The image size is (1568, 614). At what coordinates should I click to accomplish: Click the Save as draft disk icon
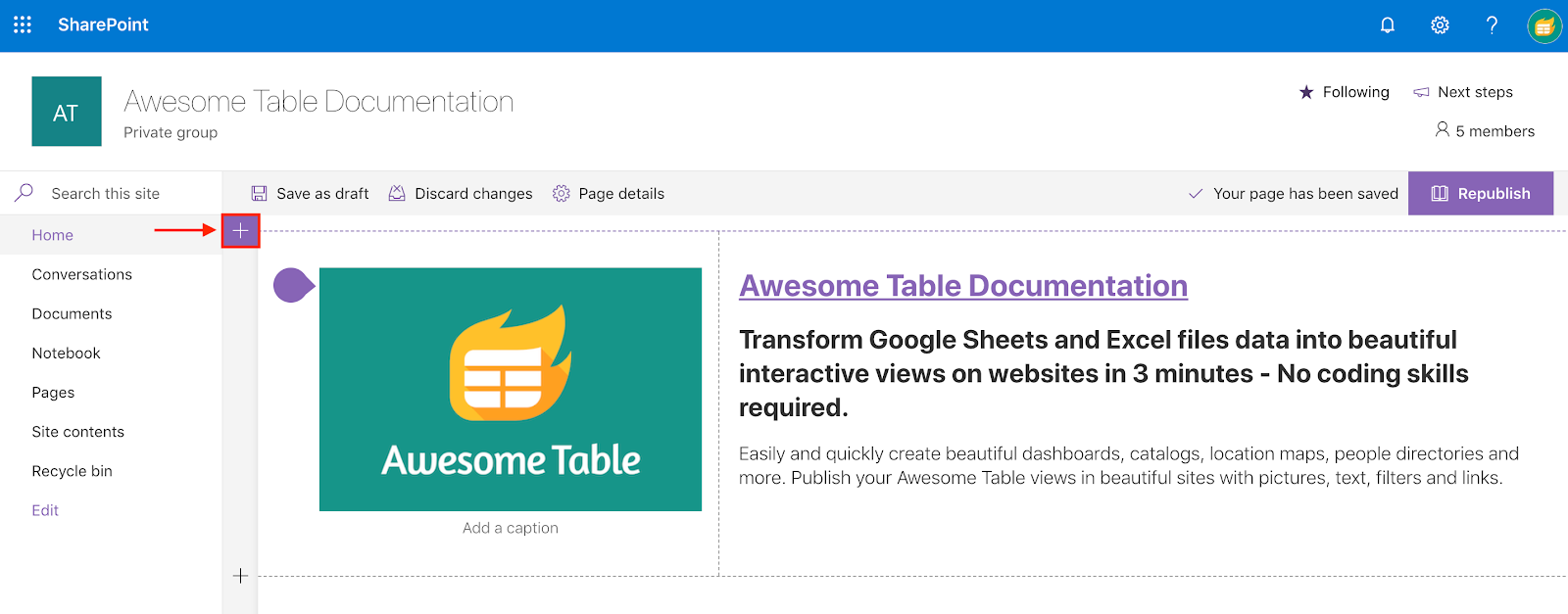click(259, 194)
